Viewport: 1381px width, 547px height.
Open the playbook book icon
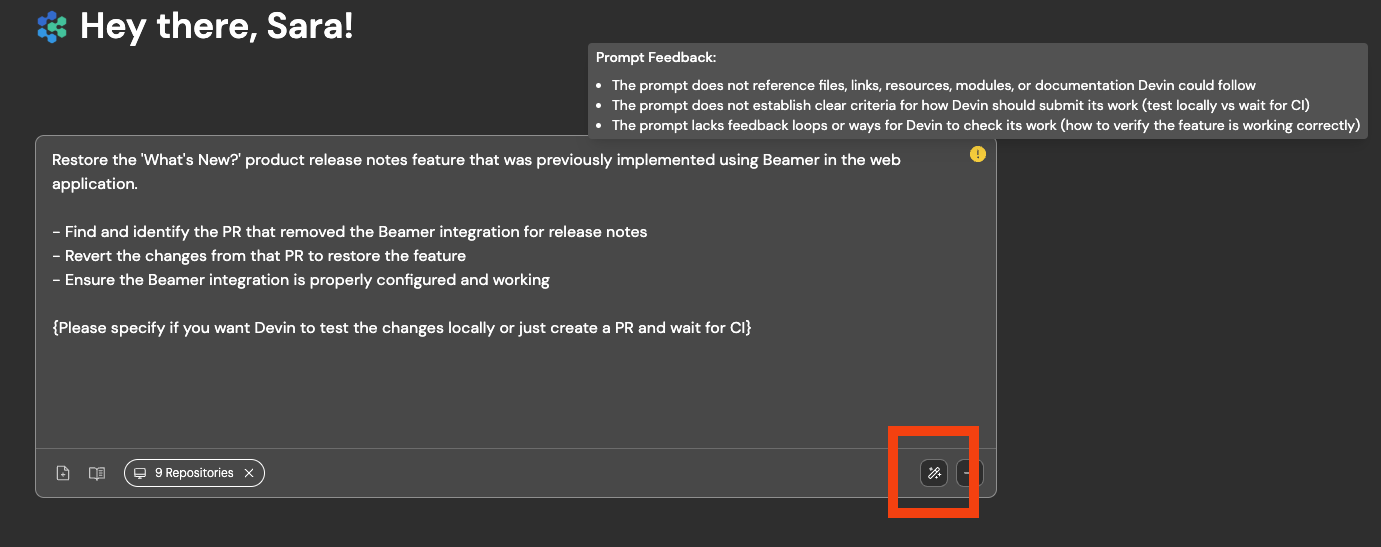[x=97, y=473]
